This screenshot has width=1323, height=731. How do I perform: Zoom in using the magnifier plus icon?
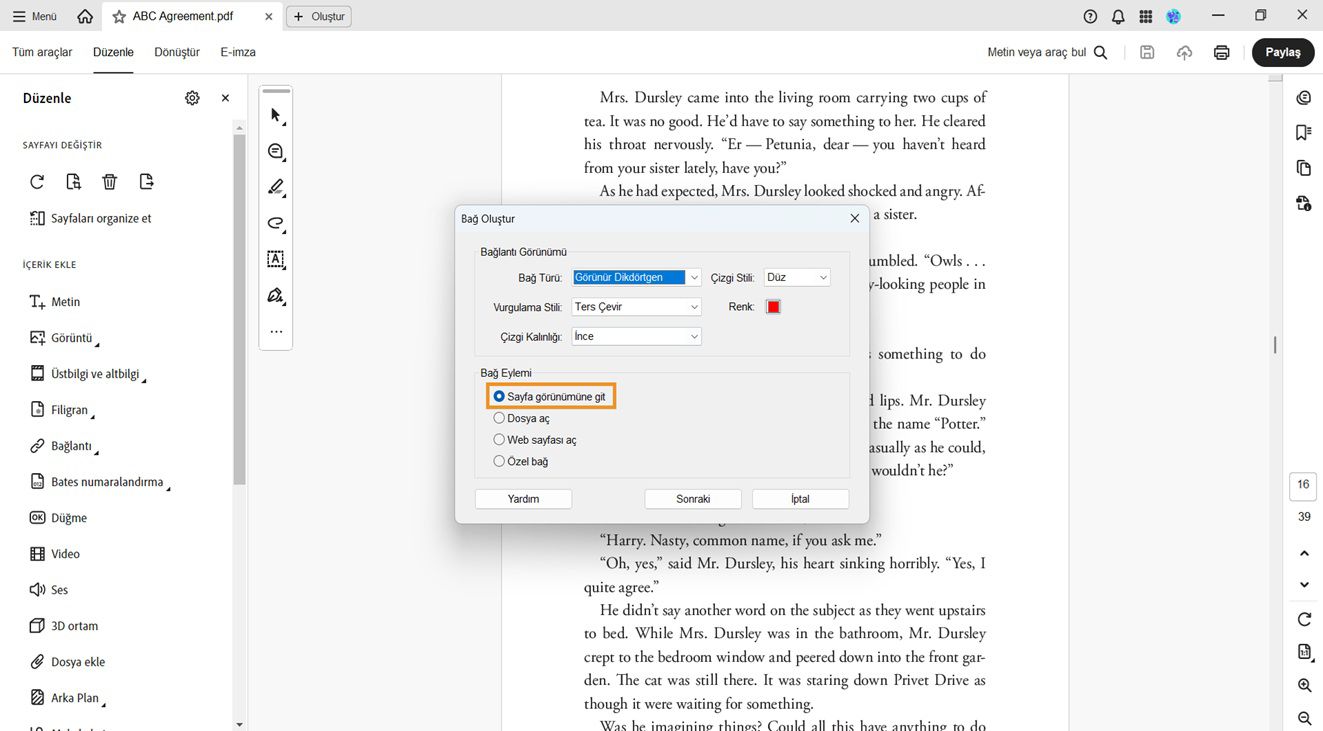pyautogui.click(x=1304, y=686)
